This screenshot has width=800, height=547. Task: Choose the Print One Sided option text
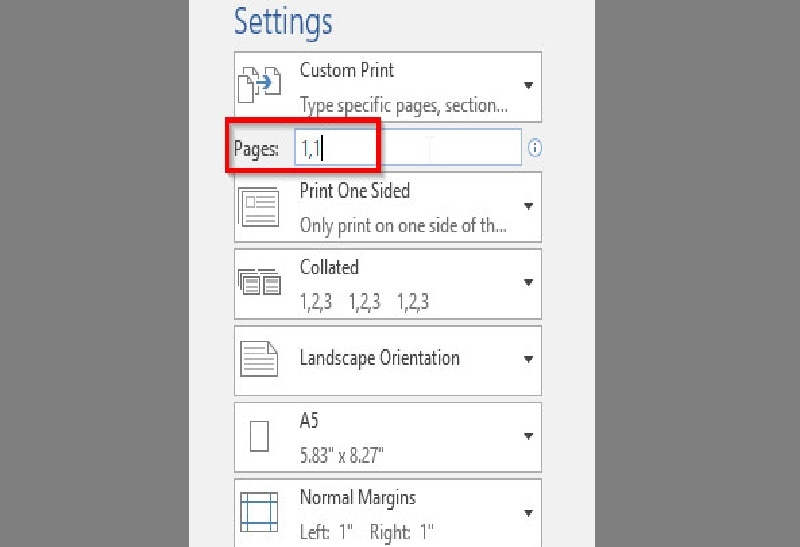pos(355,191)
